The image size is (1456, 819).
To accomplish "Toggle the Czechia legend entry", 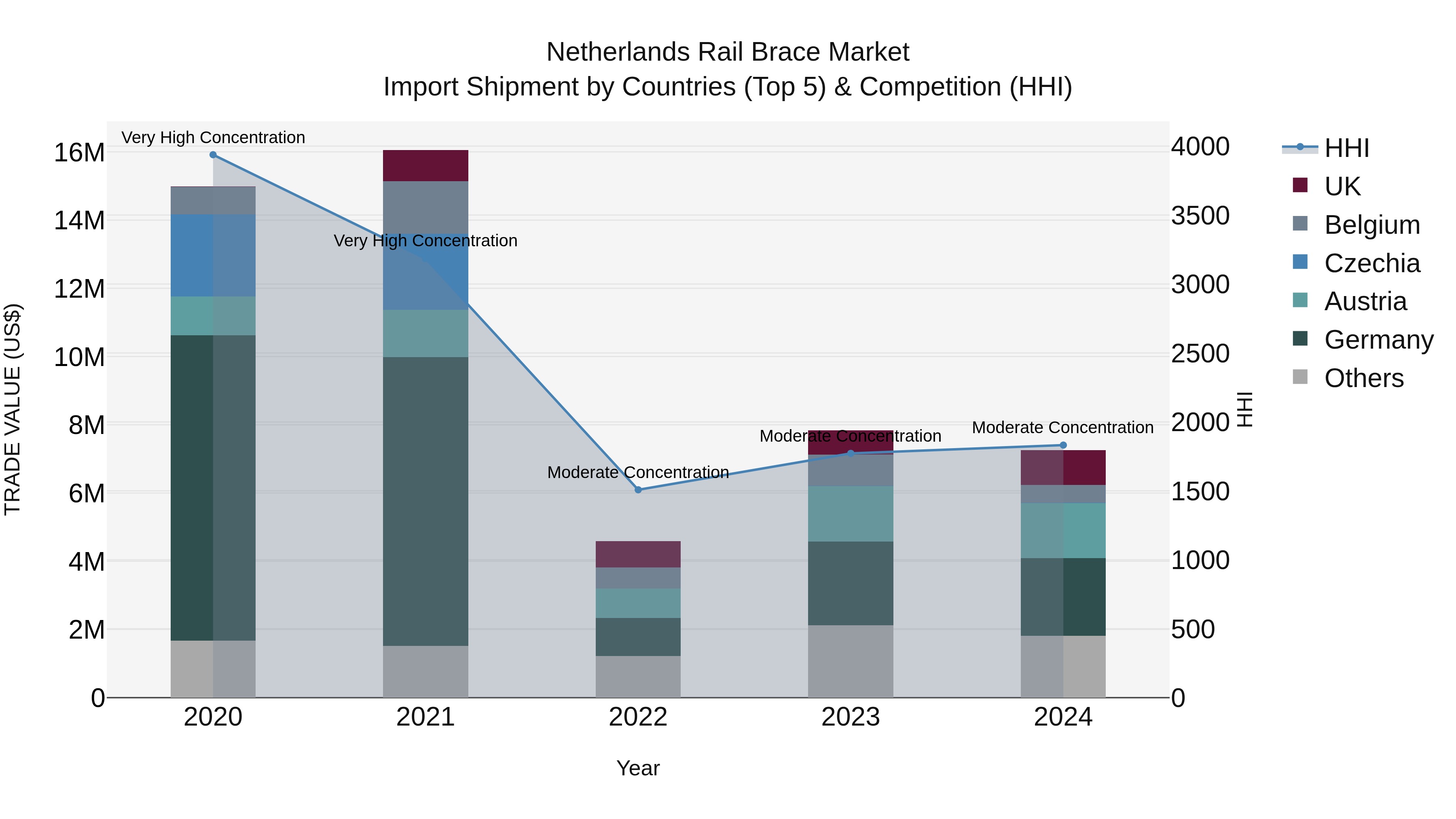I will coord(1356,263).
